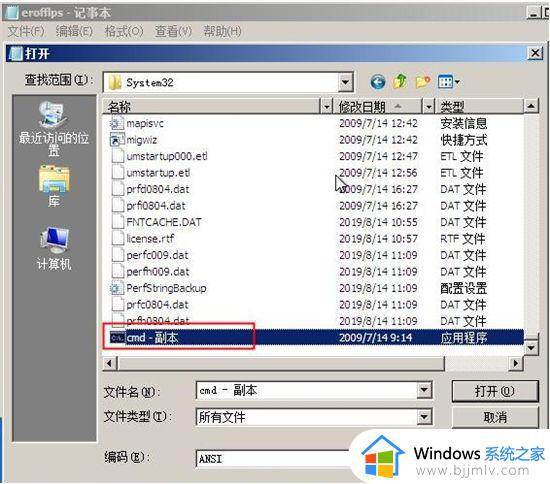Click the file list scroll down arrow
Viewport: 550px width, 484px height.
(x=531, y=348)
